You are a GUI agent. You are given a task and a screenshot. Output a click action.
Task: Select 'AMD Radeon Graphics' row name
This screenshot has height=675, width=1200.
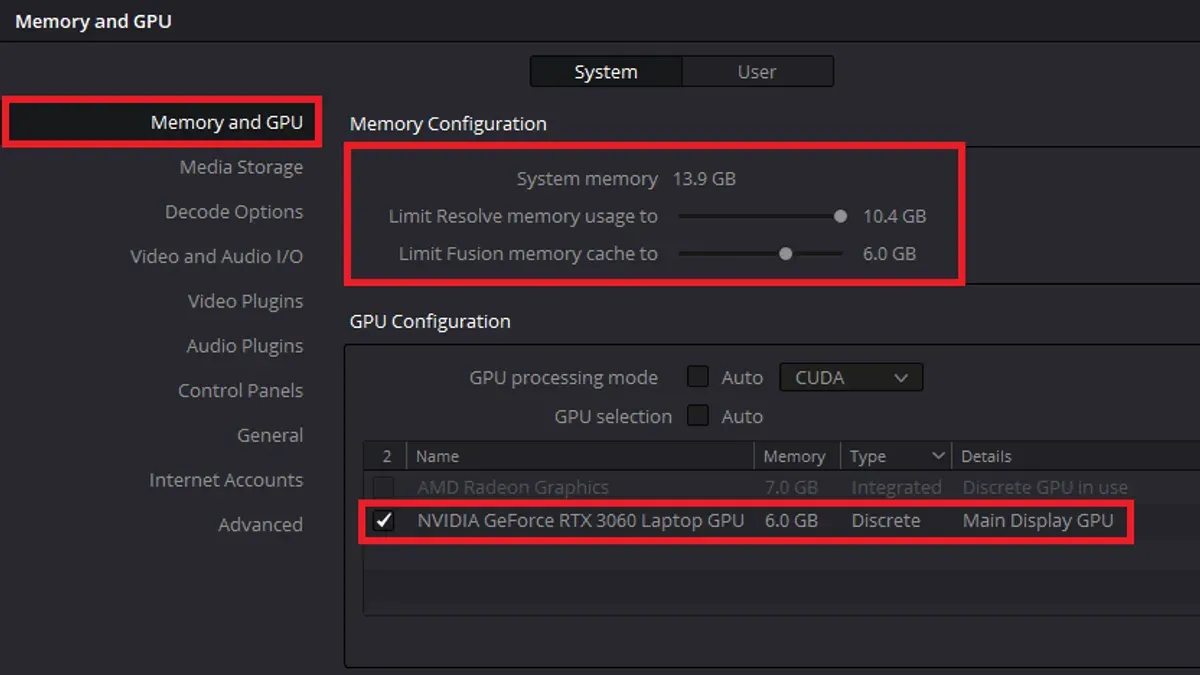513,487
